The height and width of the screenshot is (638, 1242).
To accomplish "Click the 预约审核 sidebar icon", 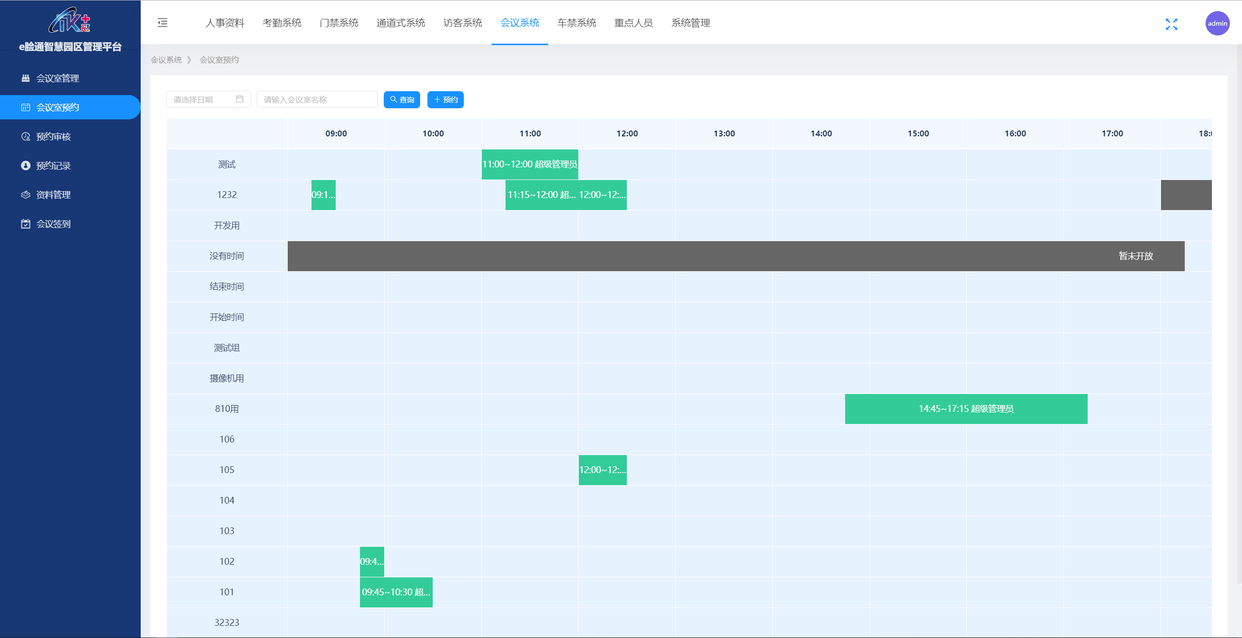I will coord(26,136).
